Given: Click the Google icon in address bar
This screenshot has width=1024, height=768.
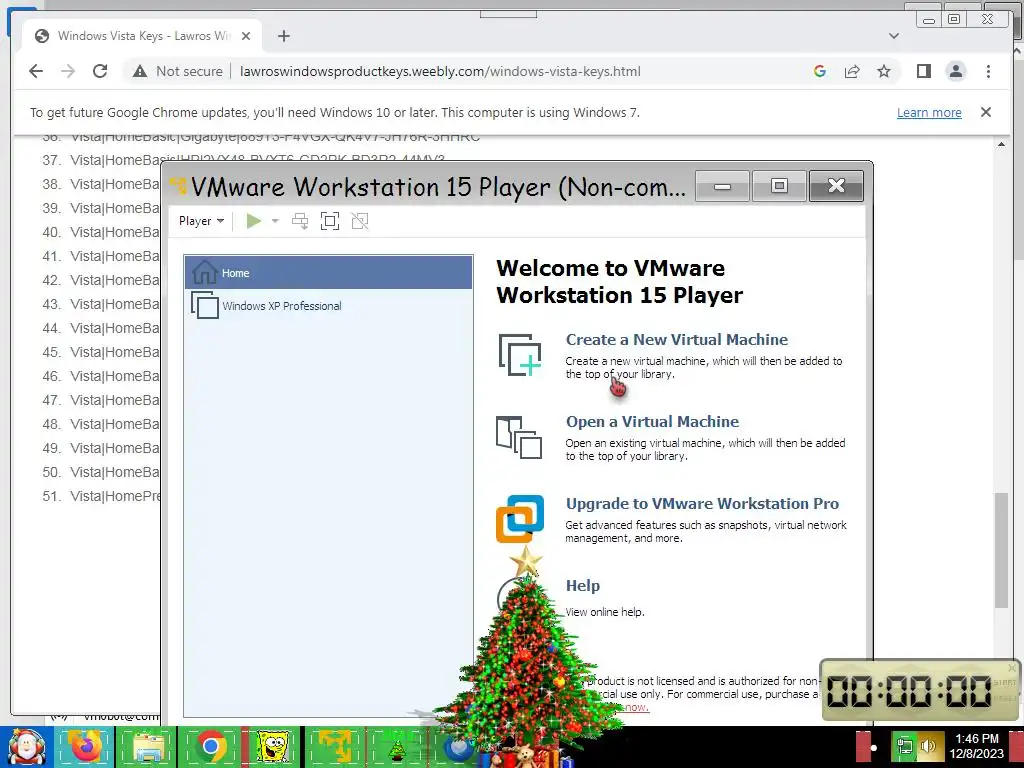Looking at the screenshot, I should [820, 71].
